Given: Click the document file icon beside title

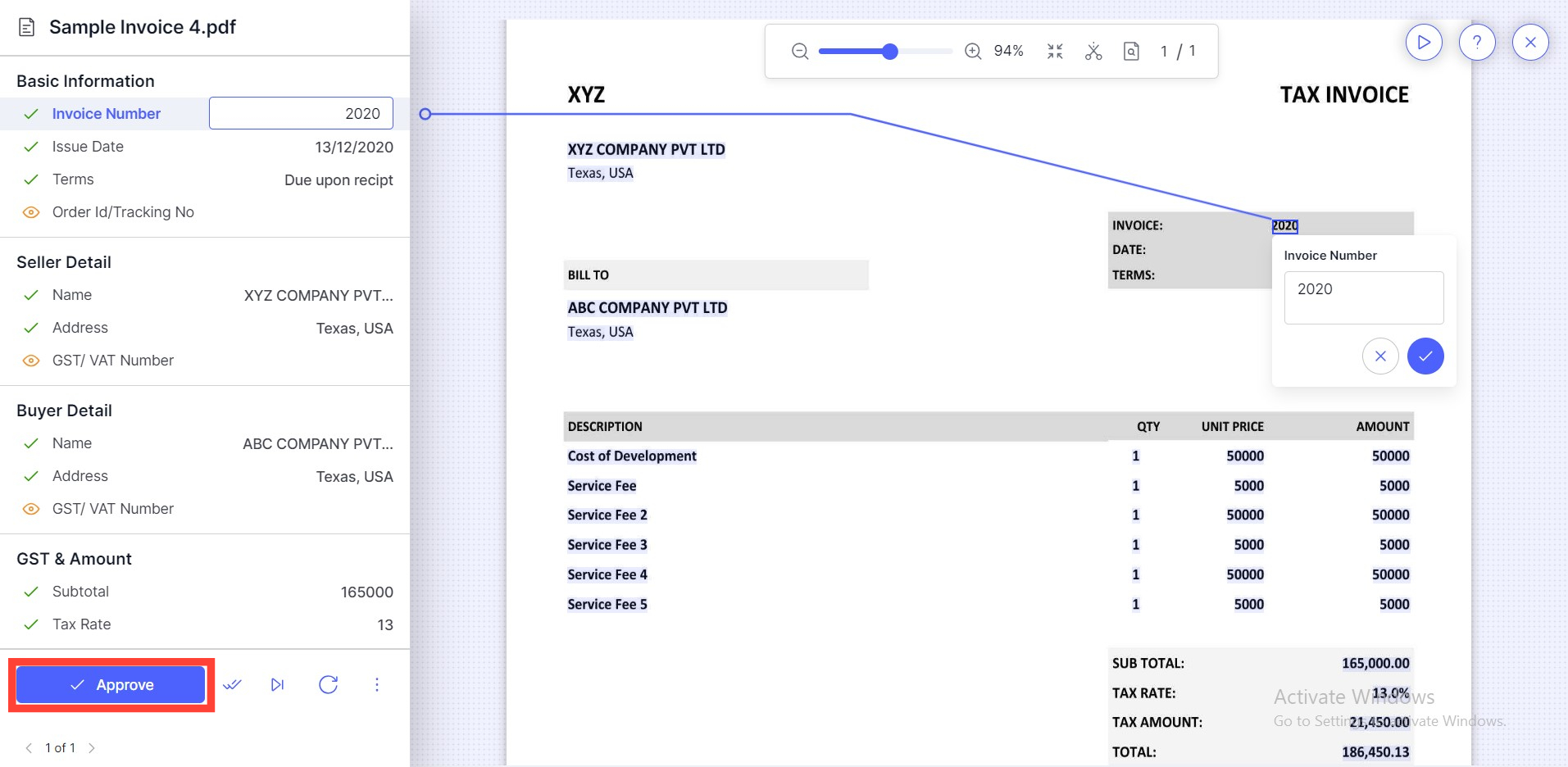Looking at the screenshot, I should point(27,27).
